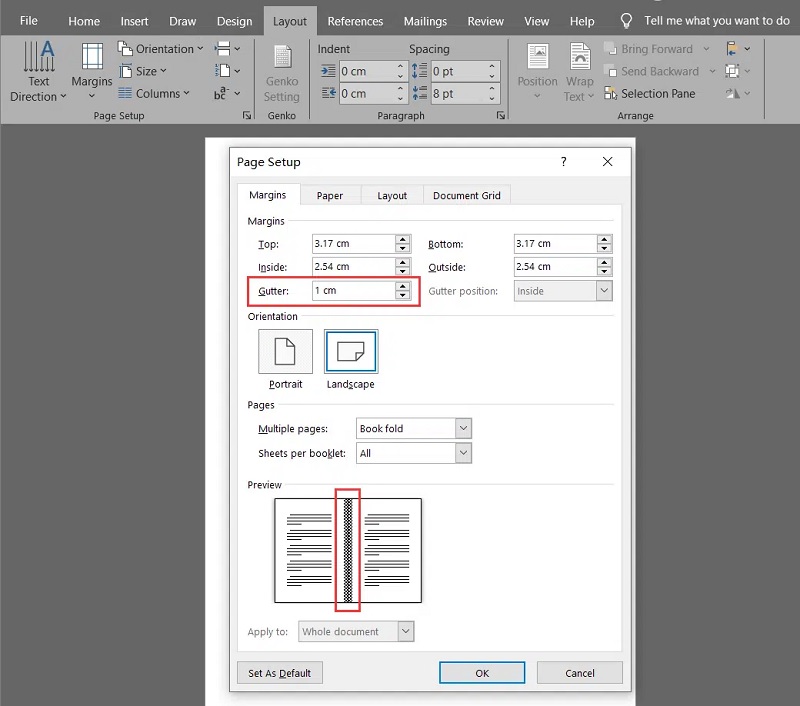This screenshot has height=706, width=800.
Task: Click the spacing after icon
Action: click(419, 93)
